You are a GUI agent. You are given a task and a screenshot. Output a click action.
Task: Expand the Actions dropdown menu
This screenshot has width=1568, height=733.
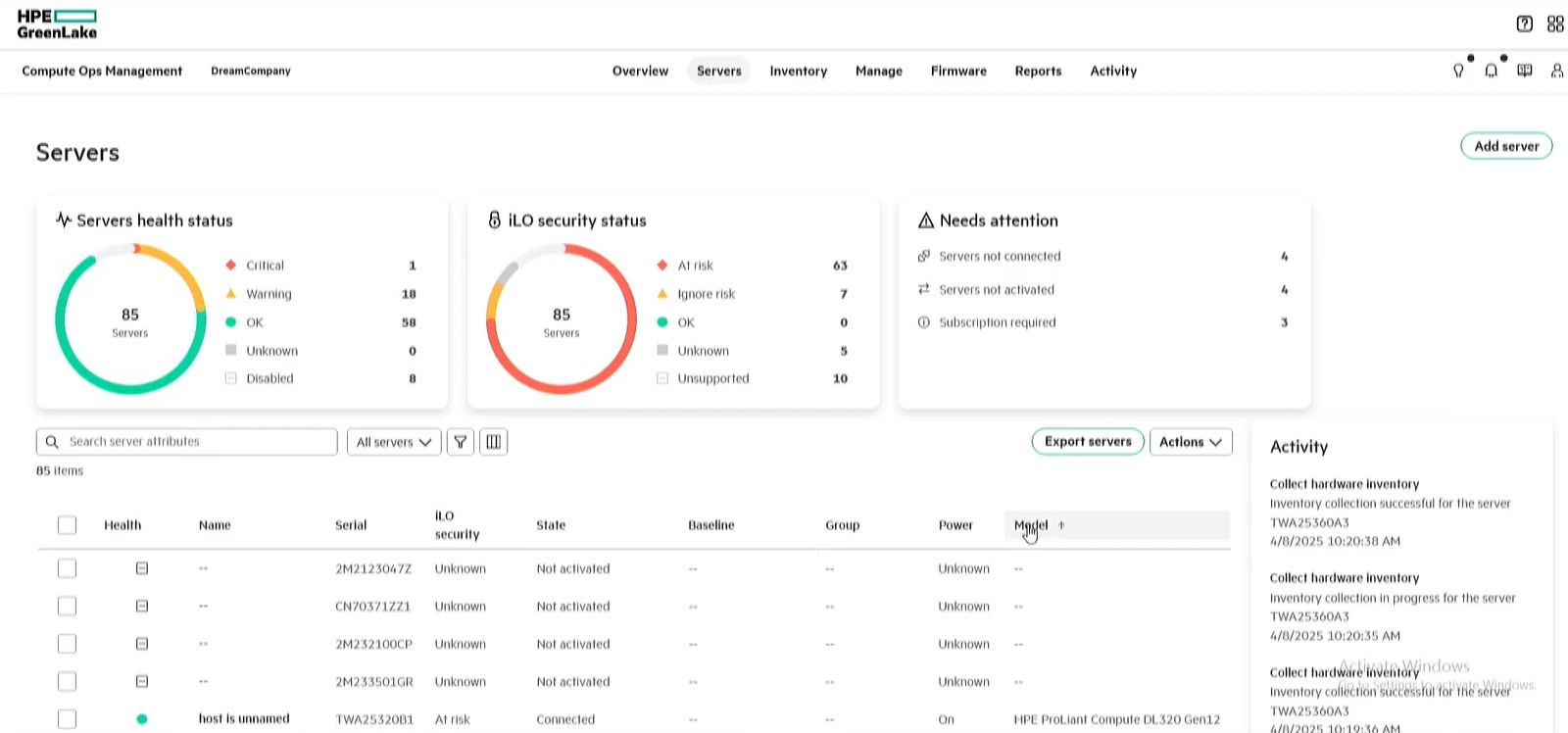click(1191, 442)
